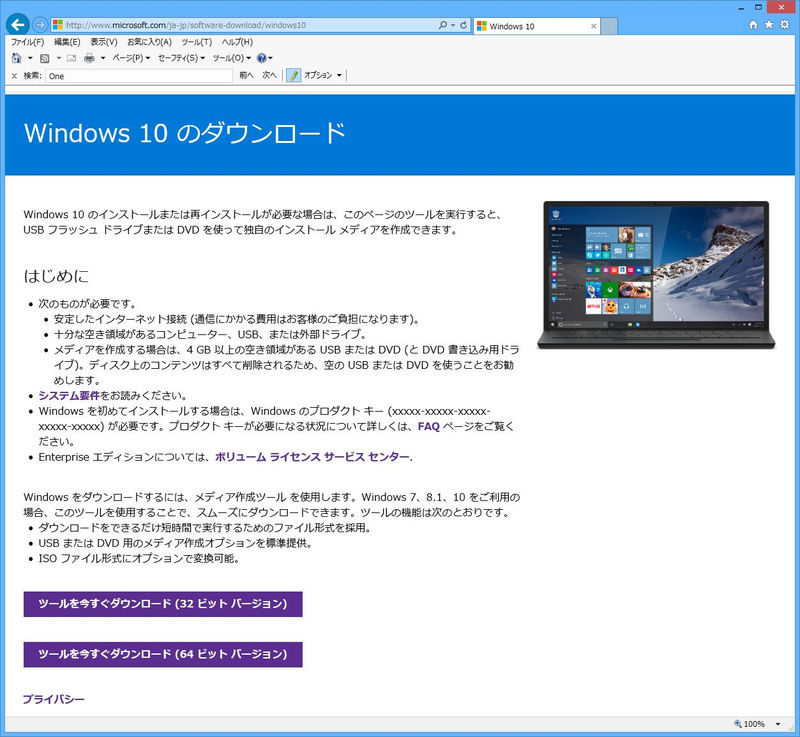Open Favorites star icon at top right
Viewport: 800px width, 737px height.
click(x=769, y=24)
